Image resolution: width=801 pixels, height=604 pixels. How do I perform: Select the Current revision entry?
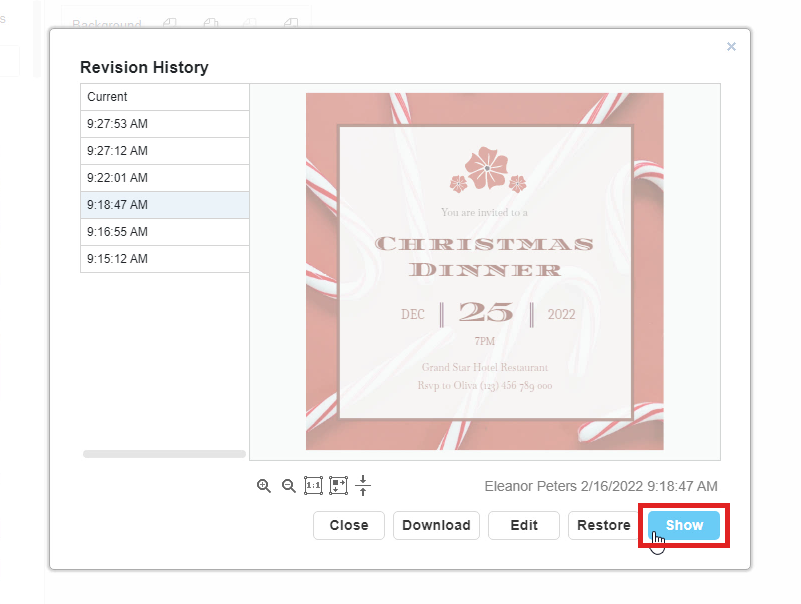click(x=164, y=97)
